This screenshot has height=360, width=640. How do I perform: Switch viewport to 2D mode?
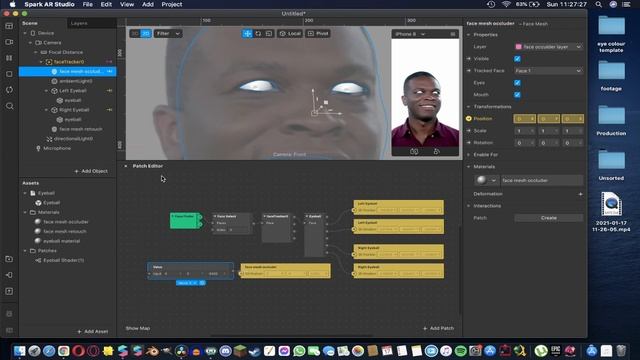pyautogui.click(x=146, y=33)
